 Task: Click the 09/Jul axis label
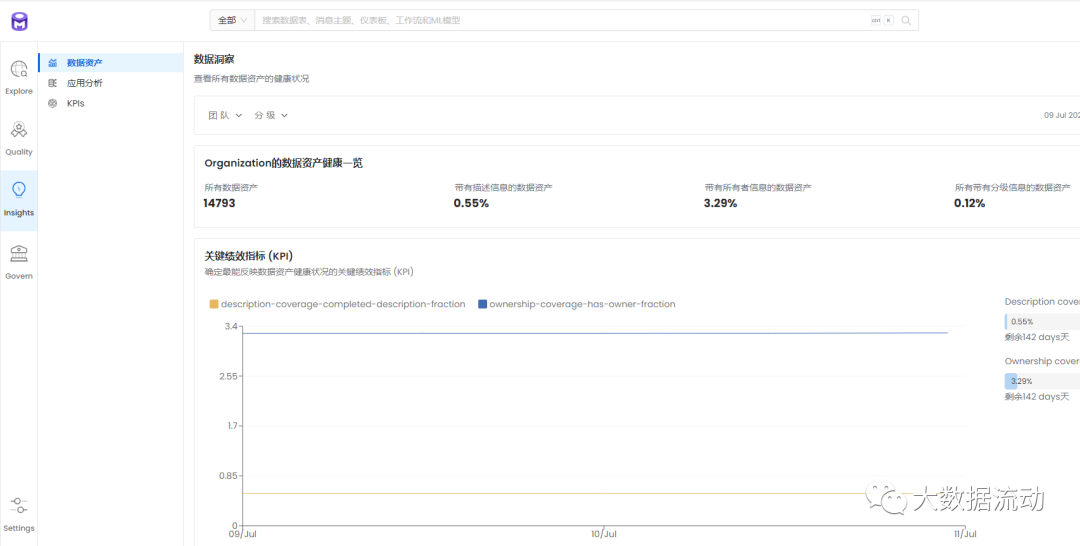point(242,534)
